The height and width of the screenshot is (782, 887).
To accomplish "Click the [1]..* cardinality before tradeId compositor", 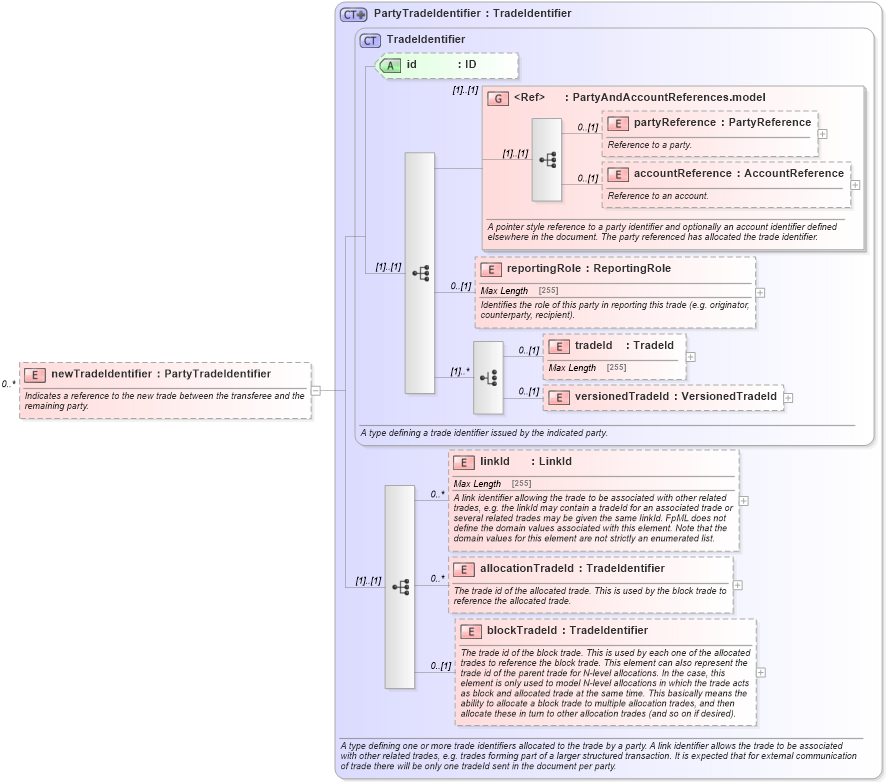I will click(x=460, y=371).
